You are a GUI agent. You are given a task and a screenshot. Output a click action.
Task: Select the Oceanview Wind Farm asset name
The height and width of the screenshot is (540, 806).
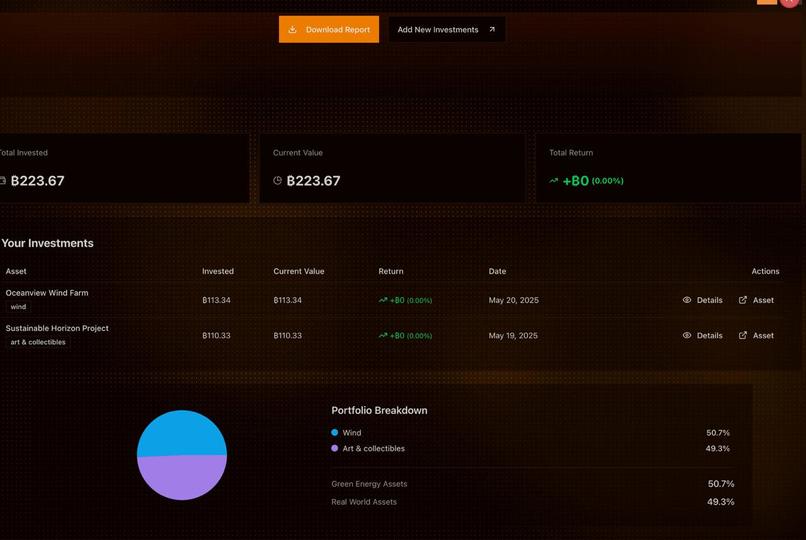[47, 293]
